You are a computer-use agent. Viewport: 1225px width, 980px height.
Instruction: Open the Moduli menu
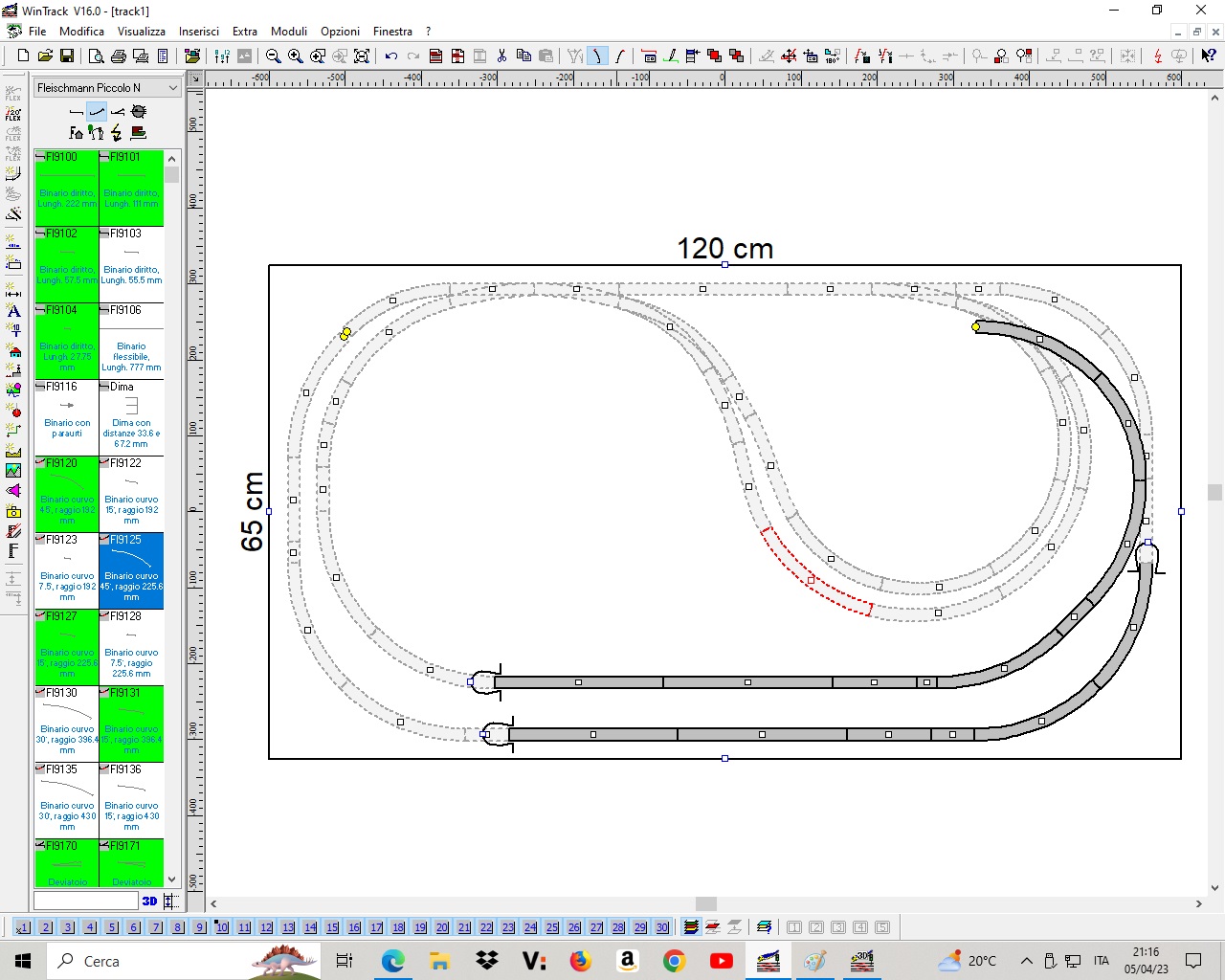pyautogui.click(x=288, y=32)
